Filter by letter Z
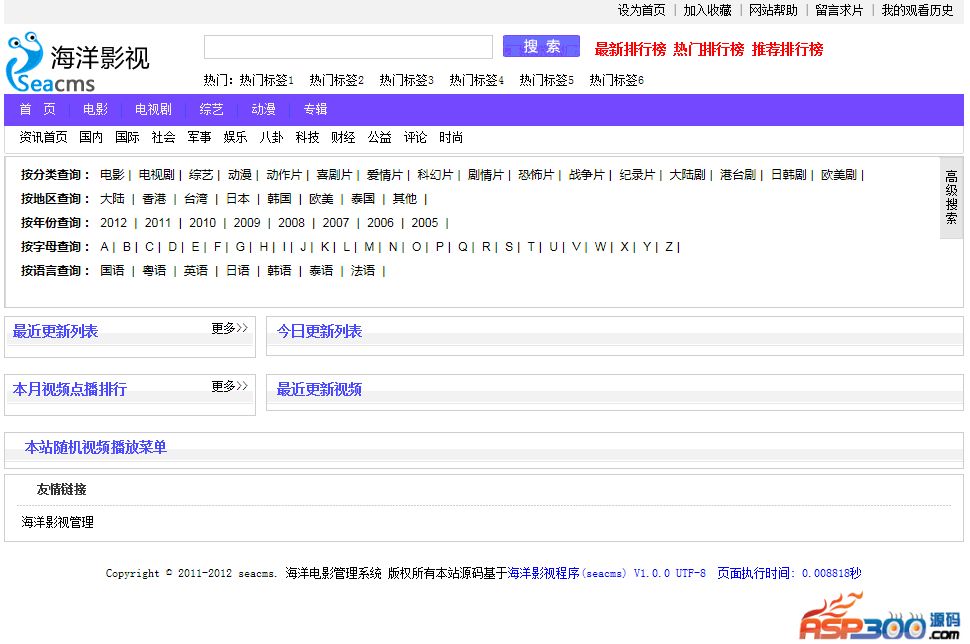Viewport: 970px width, 644px height. tap(669, 247)
